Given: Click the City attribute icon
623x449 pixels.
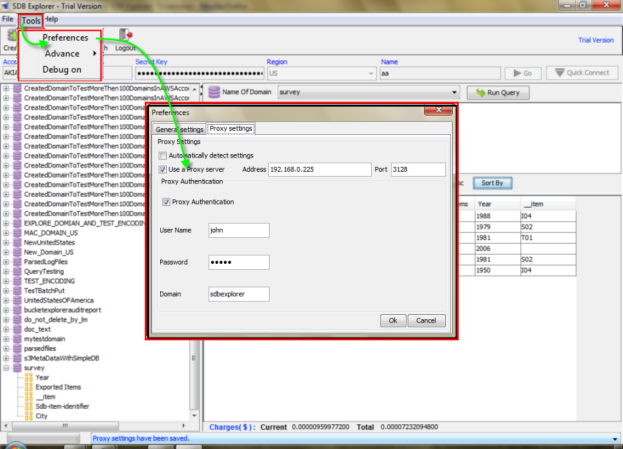Looking at the screenshot, I should click(x=29, y=416).
